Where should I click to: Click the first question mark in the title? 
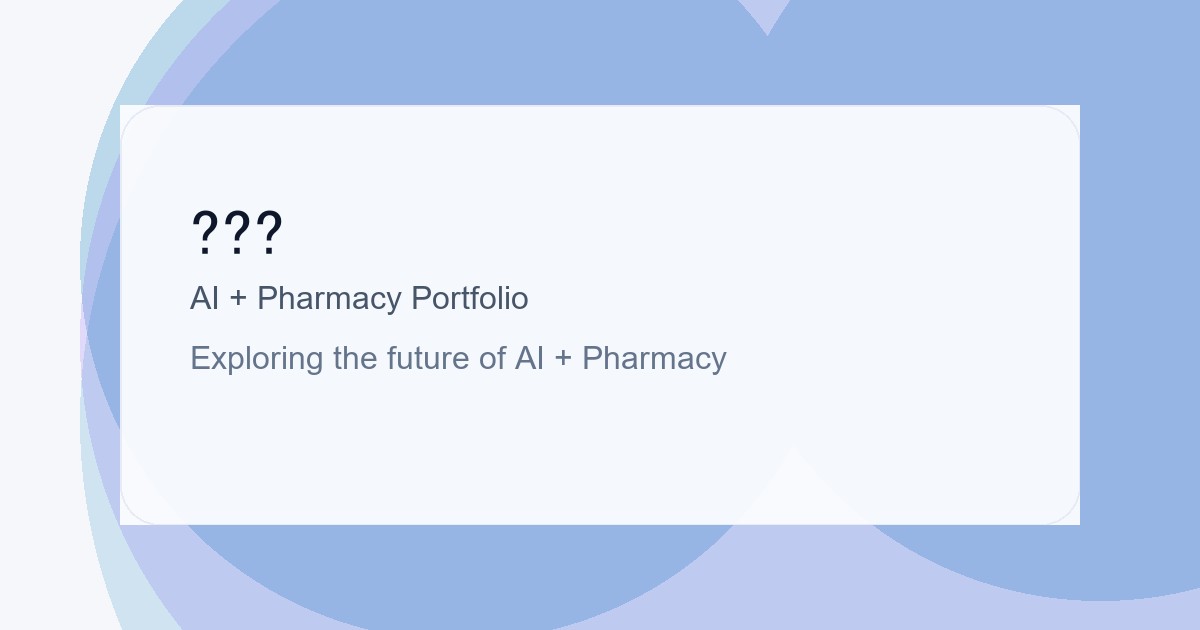(x=204, y=234)
